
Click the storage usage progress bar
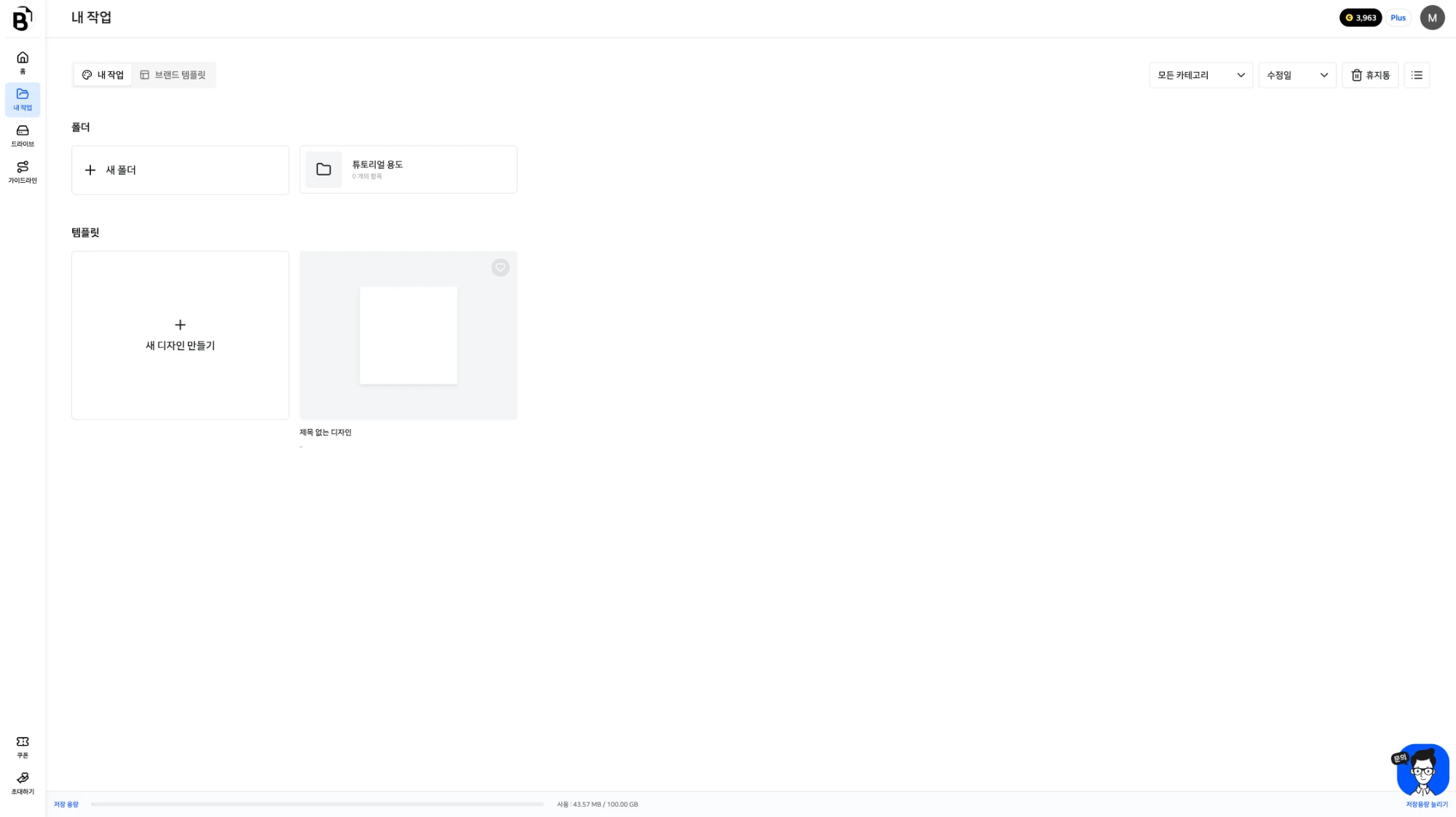coord(317,805)
